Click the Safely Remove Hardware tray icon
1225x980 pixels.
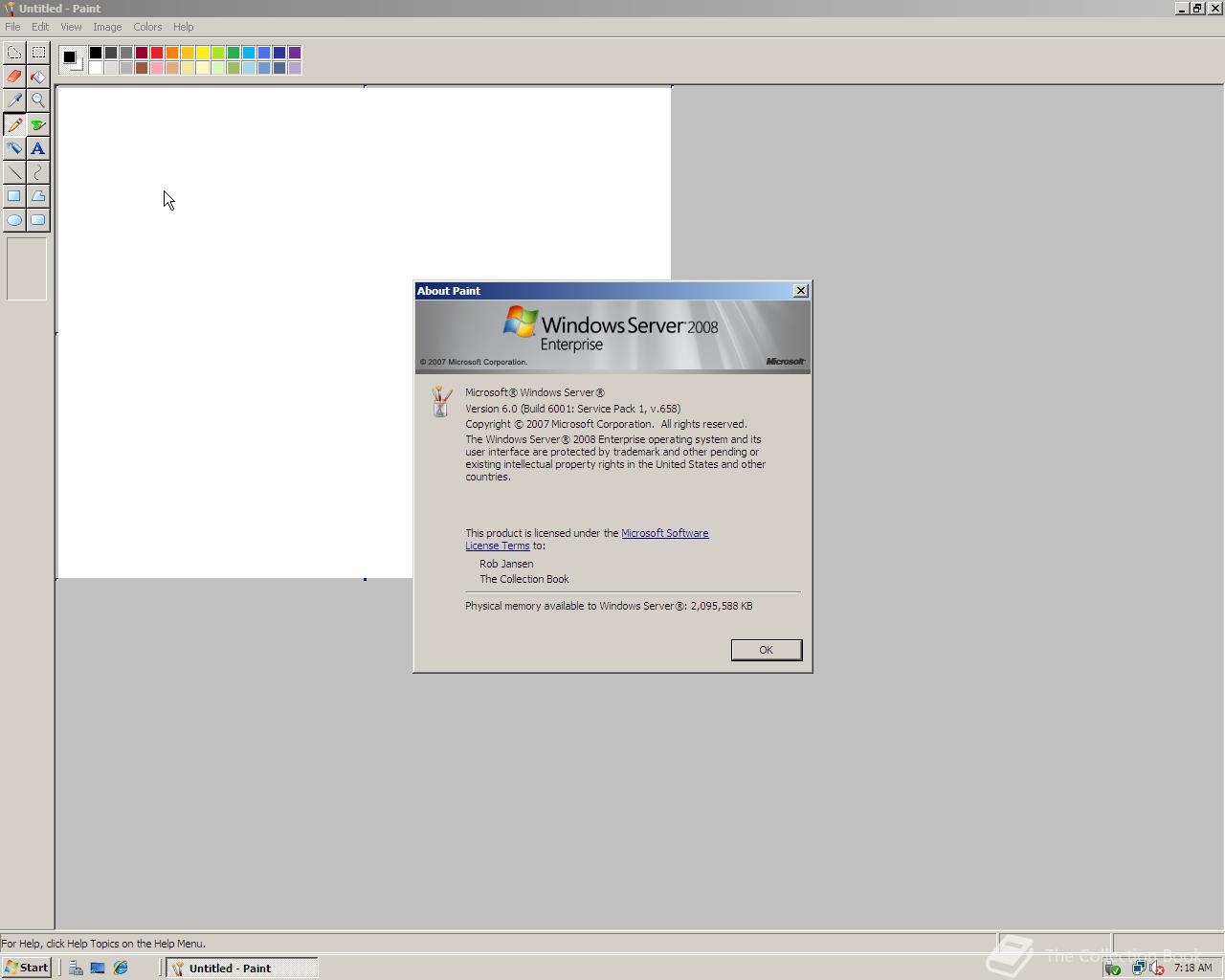pyautogui.click(x=1112, y=969)
